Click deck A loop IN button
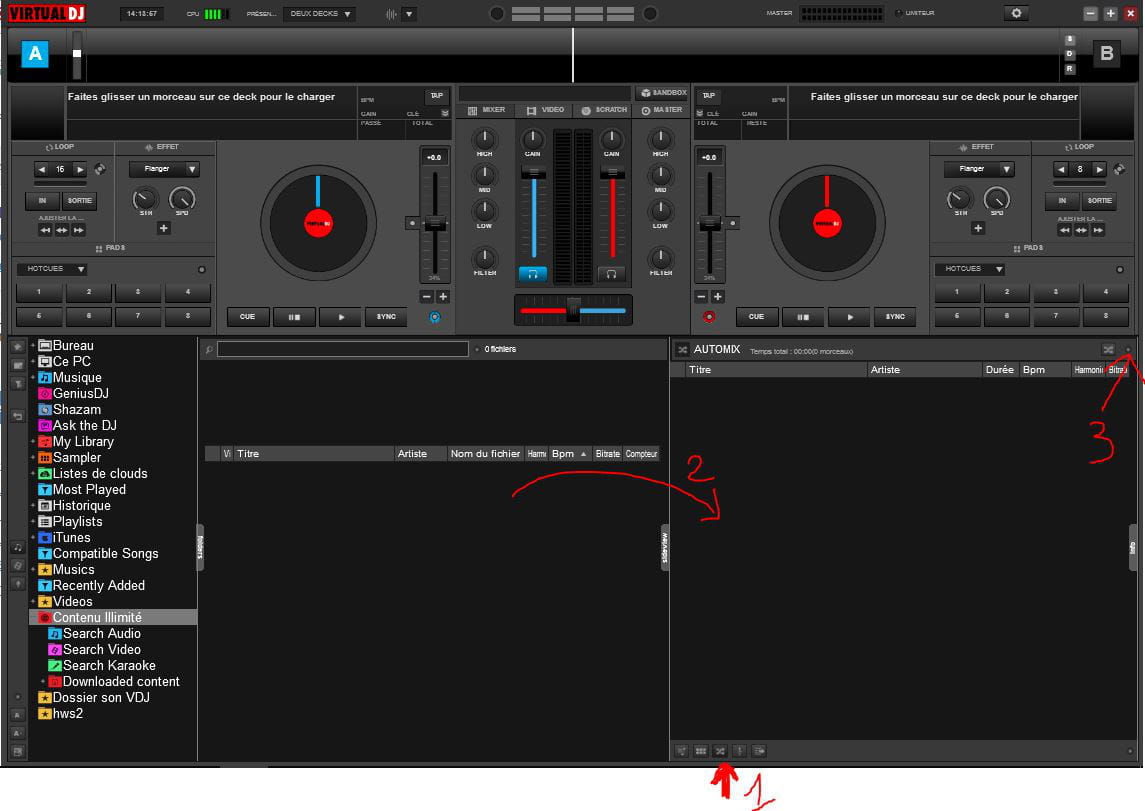1145x811 pixels. [42, 201]
